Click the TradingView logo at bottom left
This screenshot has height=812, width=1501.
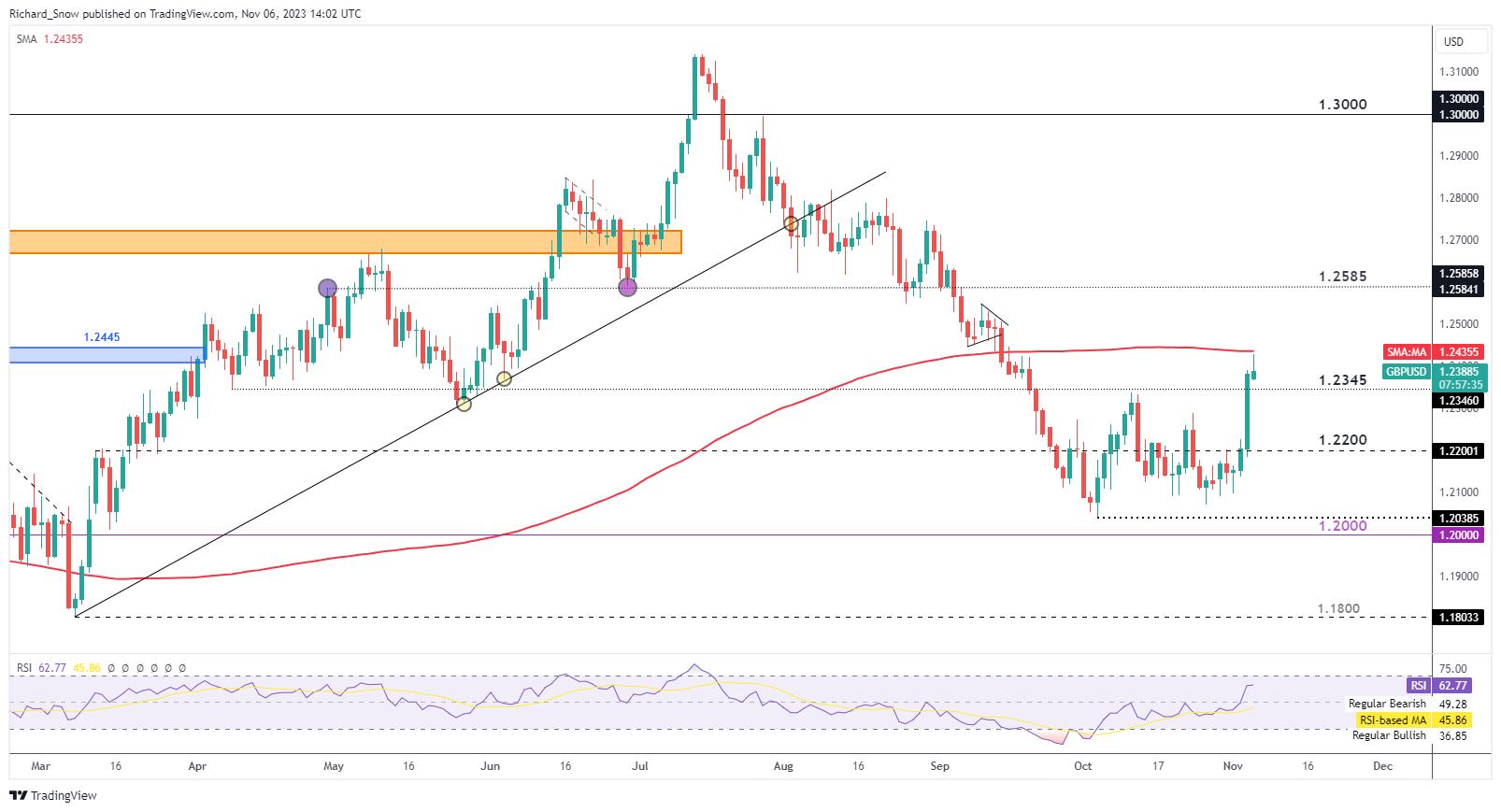[x=53, y=795]
